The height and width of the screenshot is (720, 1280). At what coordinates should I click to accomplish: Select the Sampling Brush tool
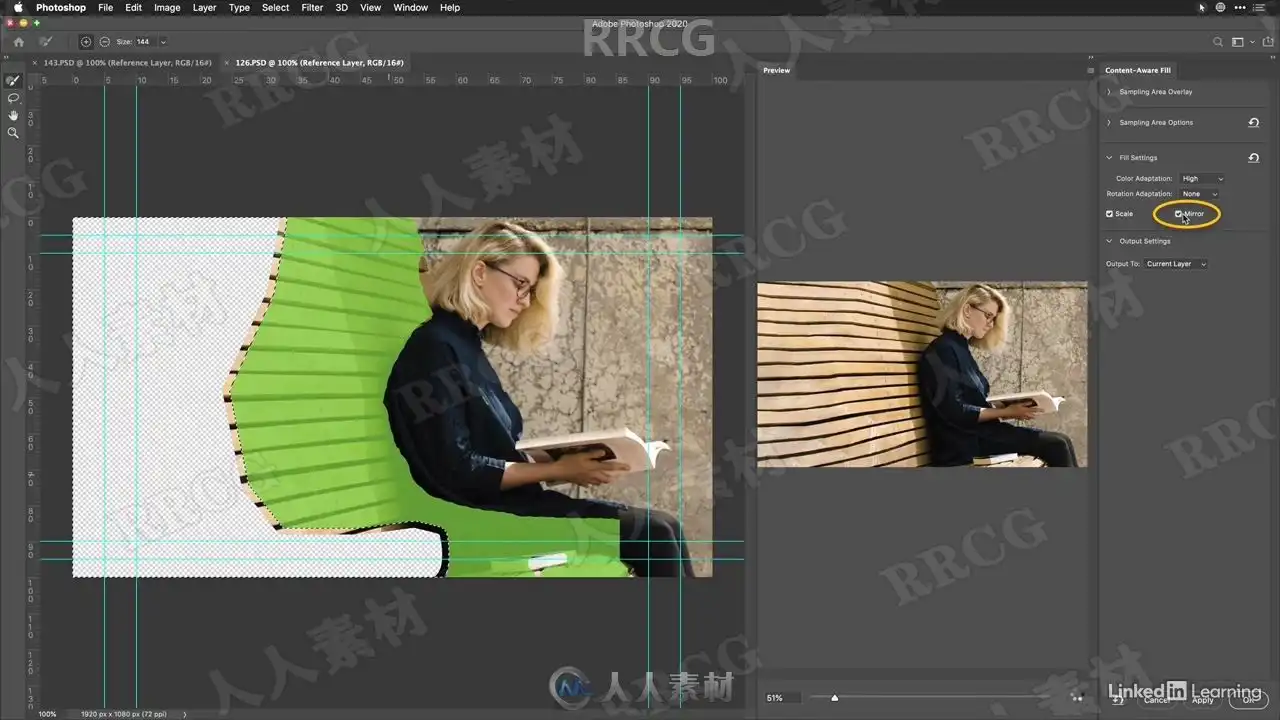pos(13,81)
